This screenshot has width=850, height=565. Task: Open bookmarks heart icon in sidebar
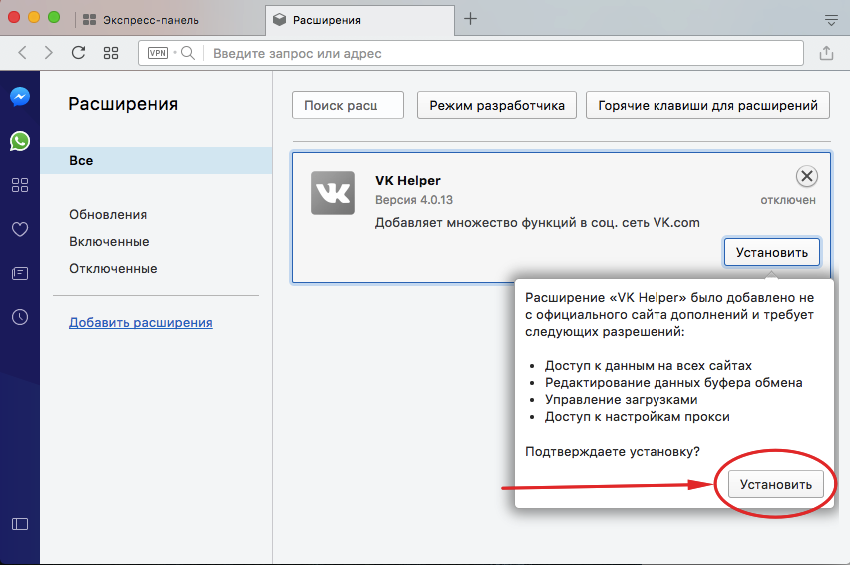click(x=20, y=229)
